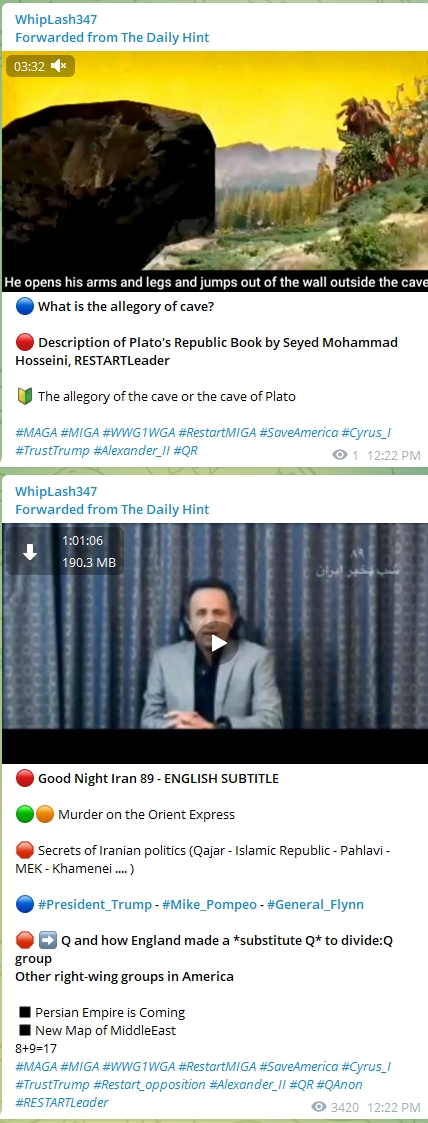The image size is (428, 1123).
Task: Open WhipLash347 name on second message
Action: tap(56, 491)
